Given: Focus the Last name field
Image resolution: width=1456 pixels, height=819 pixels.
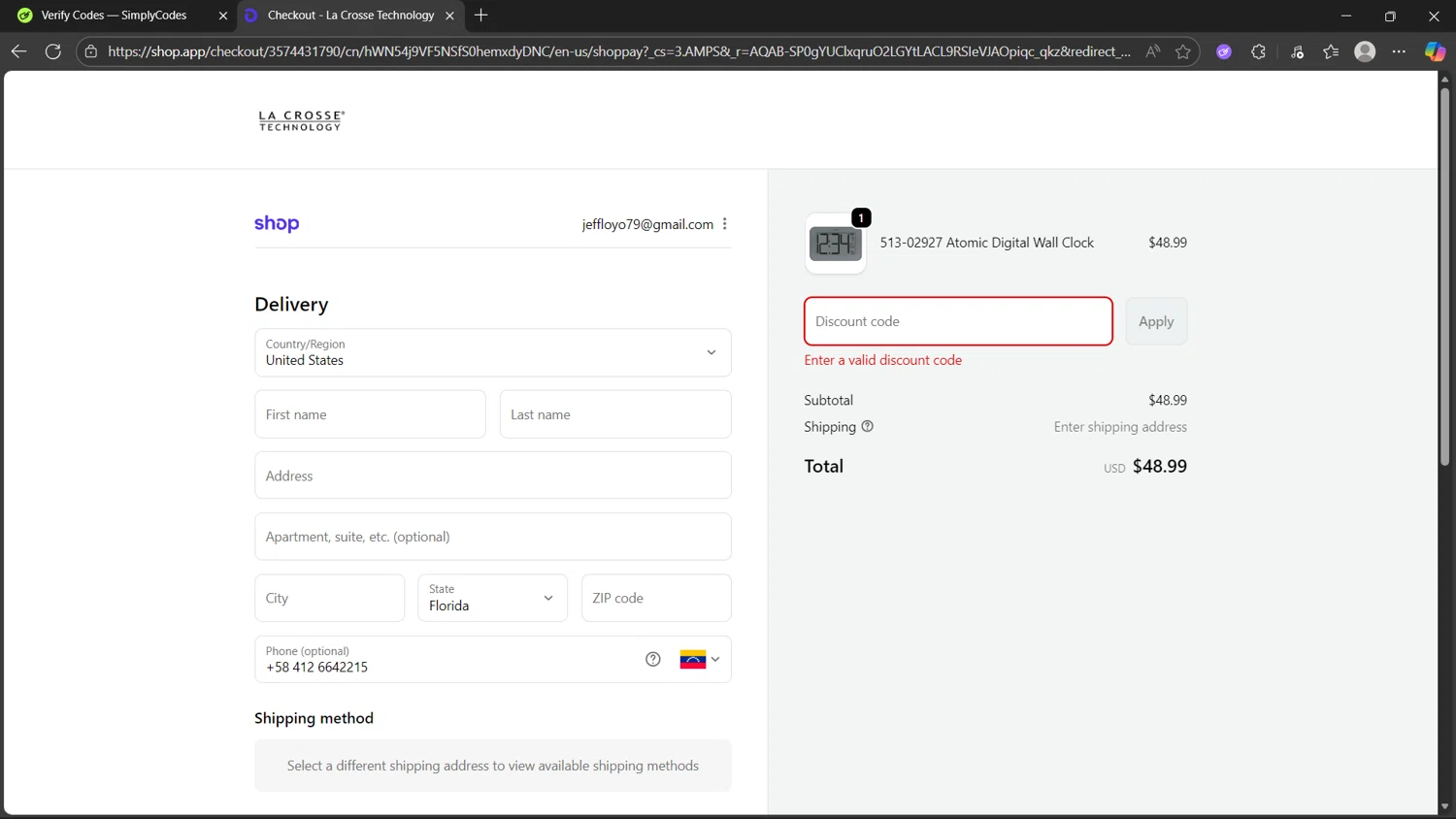Looking at the screenshot, I should click(615, 414).
